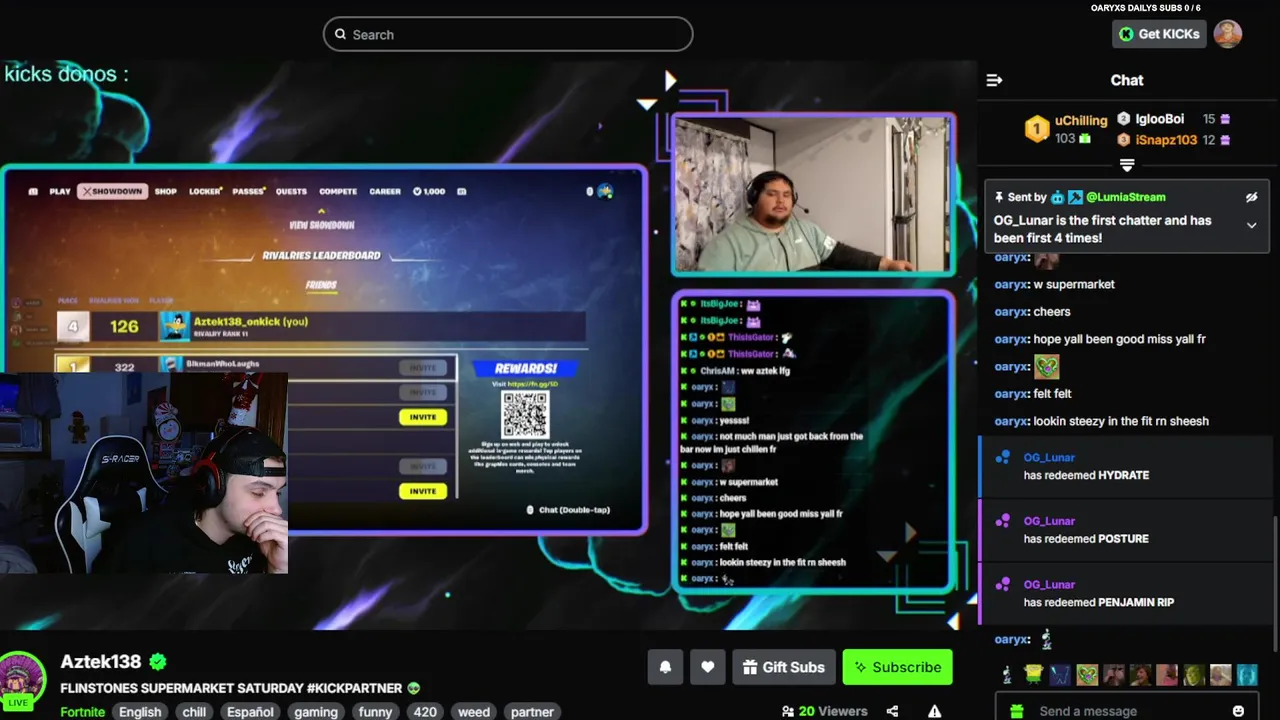Click the green Subscribe button

click(897, 667)
